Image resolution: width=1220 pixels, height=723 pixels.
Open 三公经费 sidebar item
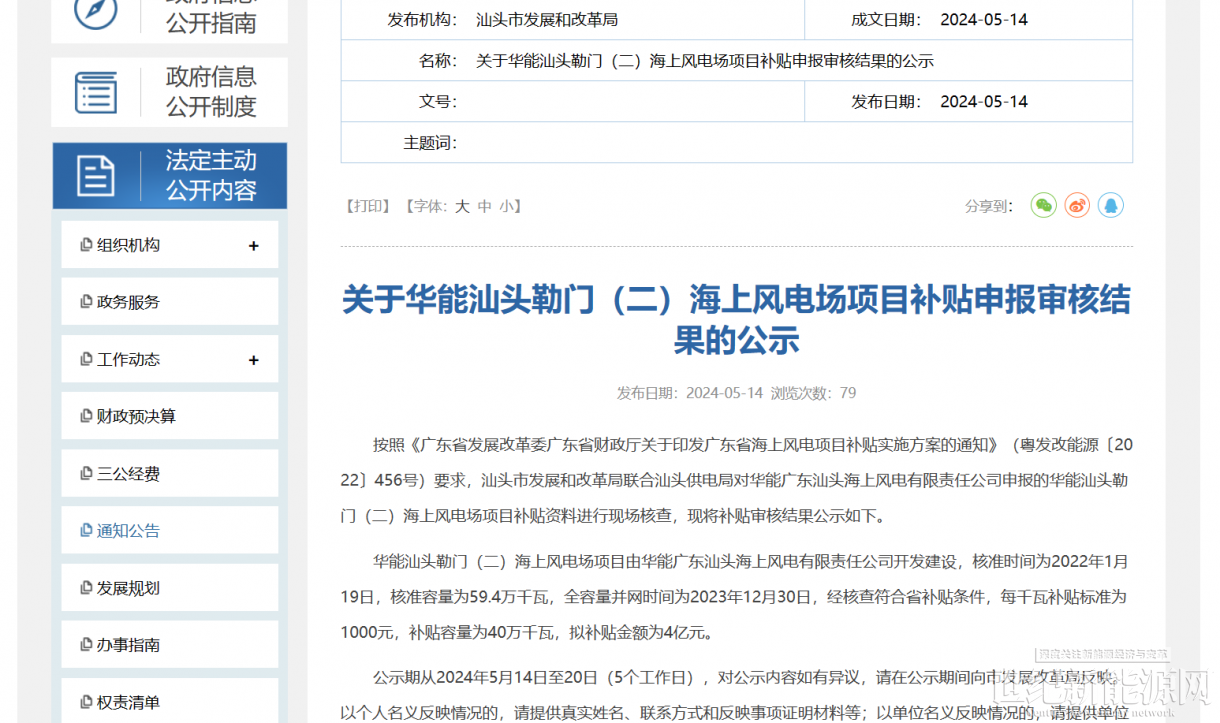click(170, 474)
